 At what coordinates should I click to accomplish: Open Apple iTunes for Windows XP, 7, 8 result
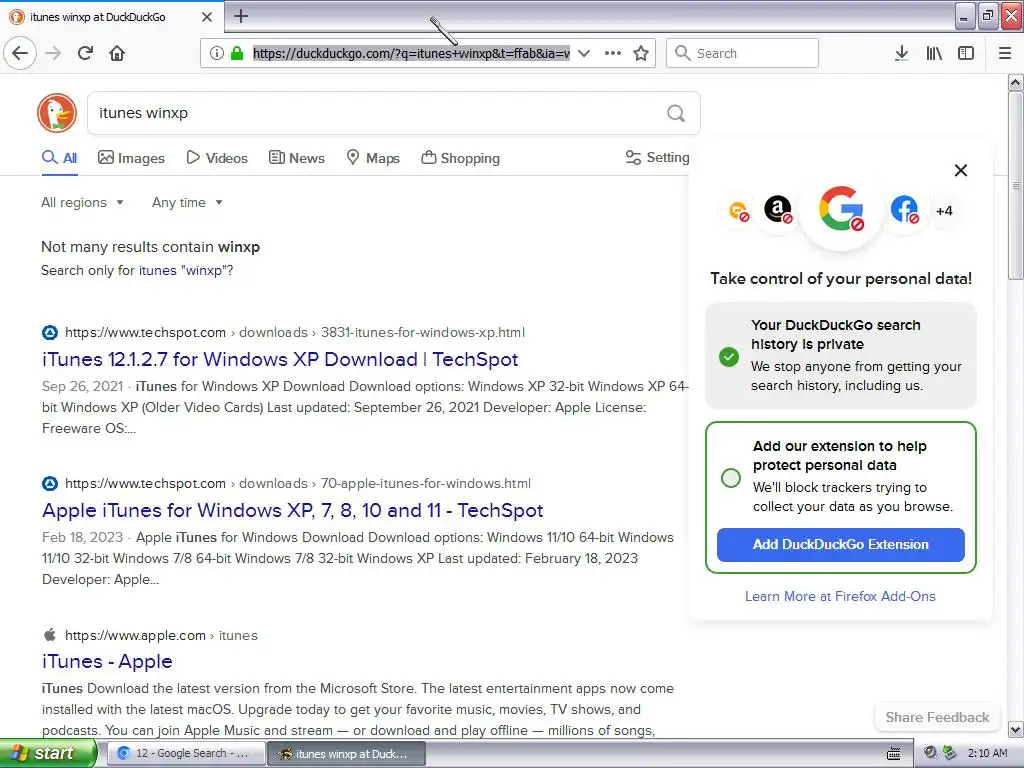(x=293, y=510)
